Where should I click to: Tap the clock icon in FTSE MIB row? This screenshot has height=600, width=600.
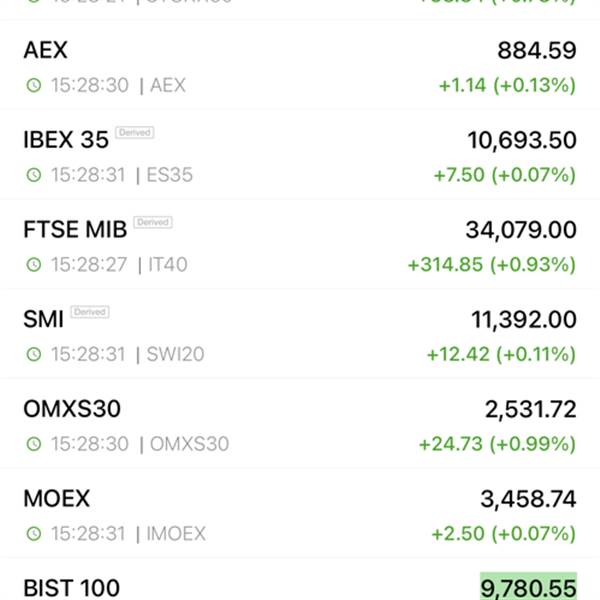(x=34, y=264)
